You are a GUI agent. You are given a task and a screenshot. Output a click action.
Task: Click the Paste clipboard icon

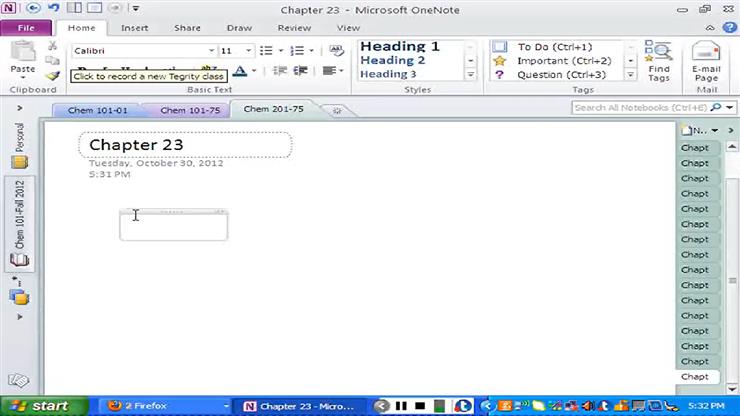(x=22, y=51)
